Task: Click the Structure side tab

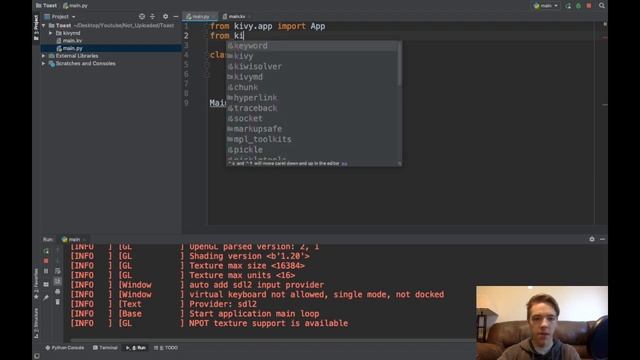Action: [x=36, y=323]
